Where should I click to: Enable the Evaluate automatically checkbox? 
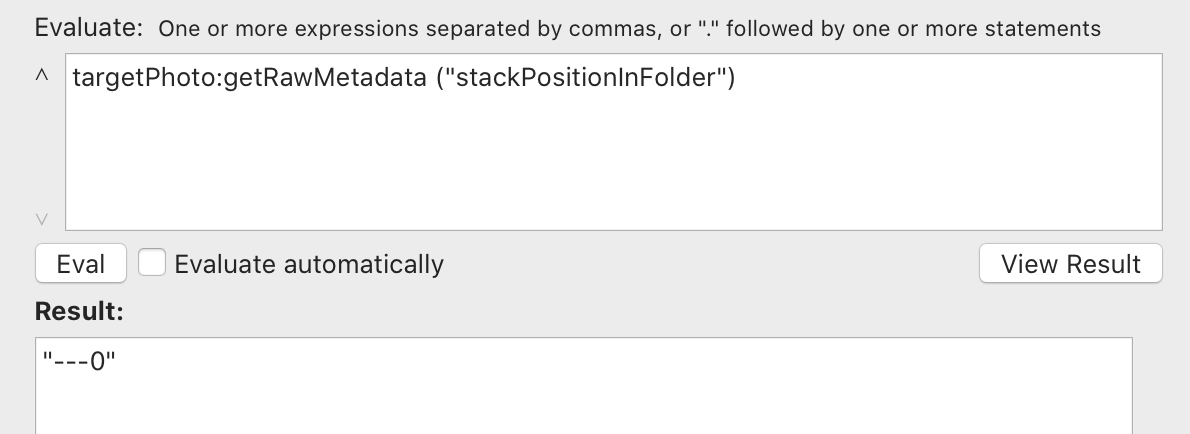(x=152, y=263)
